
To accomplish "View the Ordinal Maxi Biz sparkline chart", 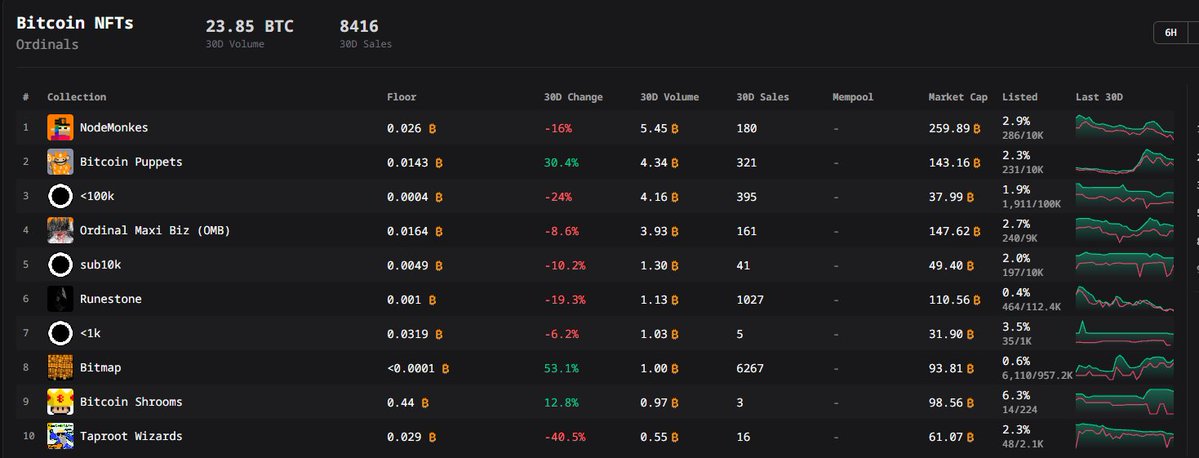I will (1124, 230).
